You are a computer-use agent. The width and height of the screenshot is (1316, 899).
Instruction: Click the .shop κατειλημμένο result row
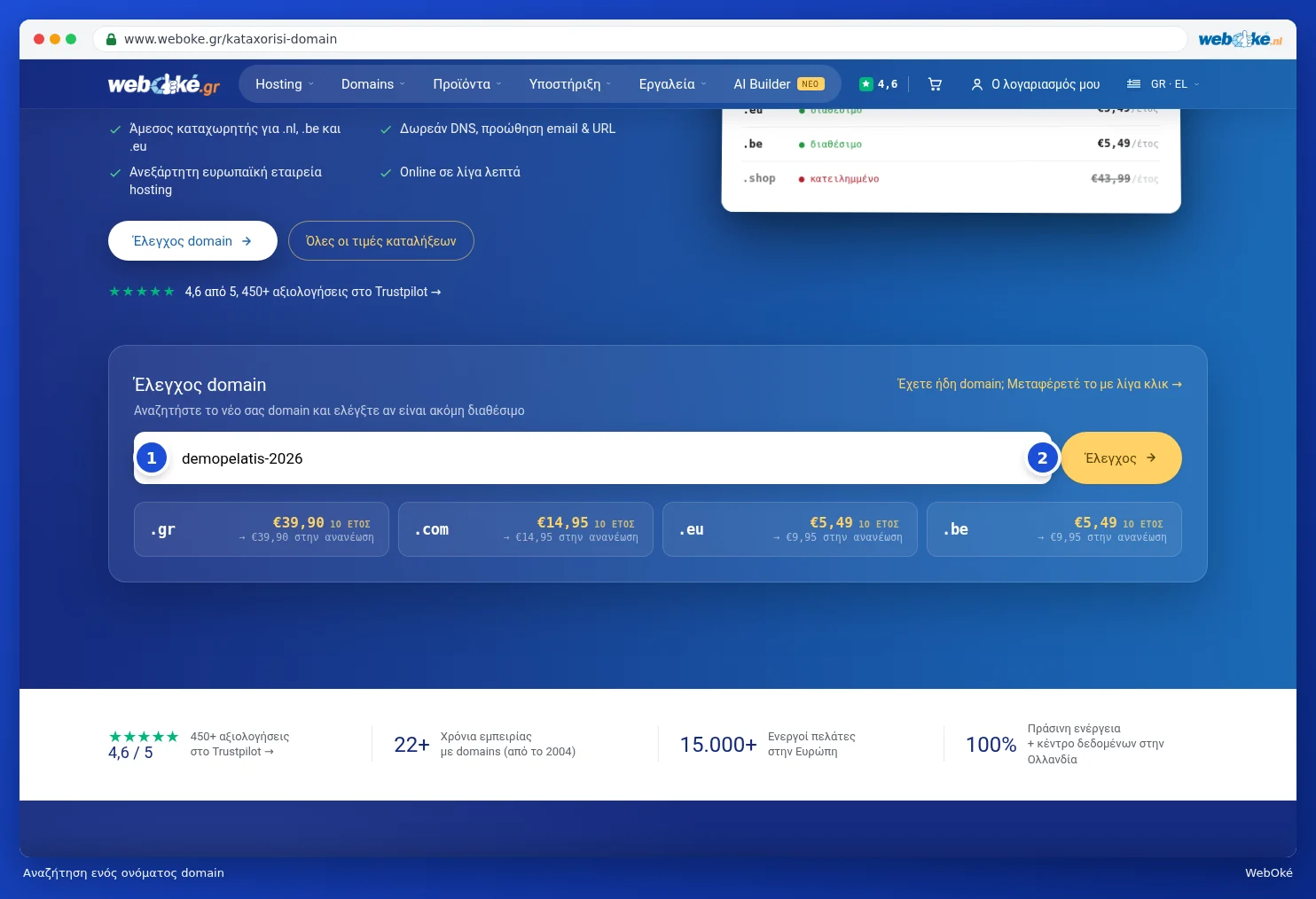click(x=951, y=178)
